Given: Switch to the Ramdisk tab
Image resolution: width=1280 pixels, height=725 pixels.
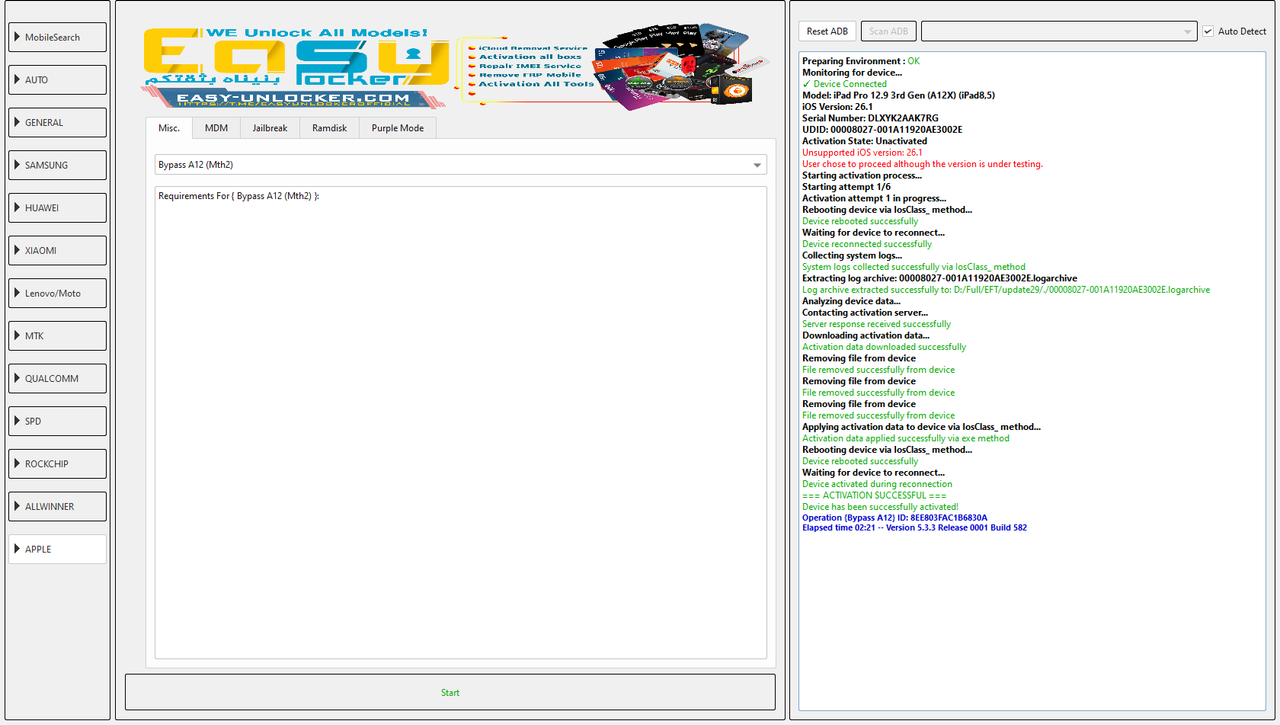Looking at the screenshot, I should (x=329, y=128).
